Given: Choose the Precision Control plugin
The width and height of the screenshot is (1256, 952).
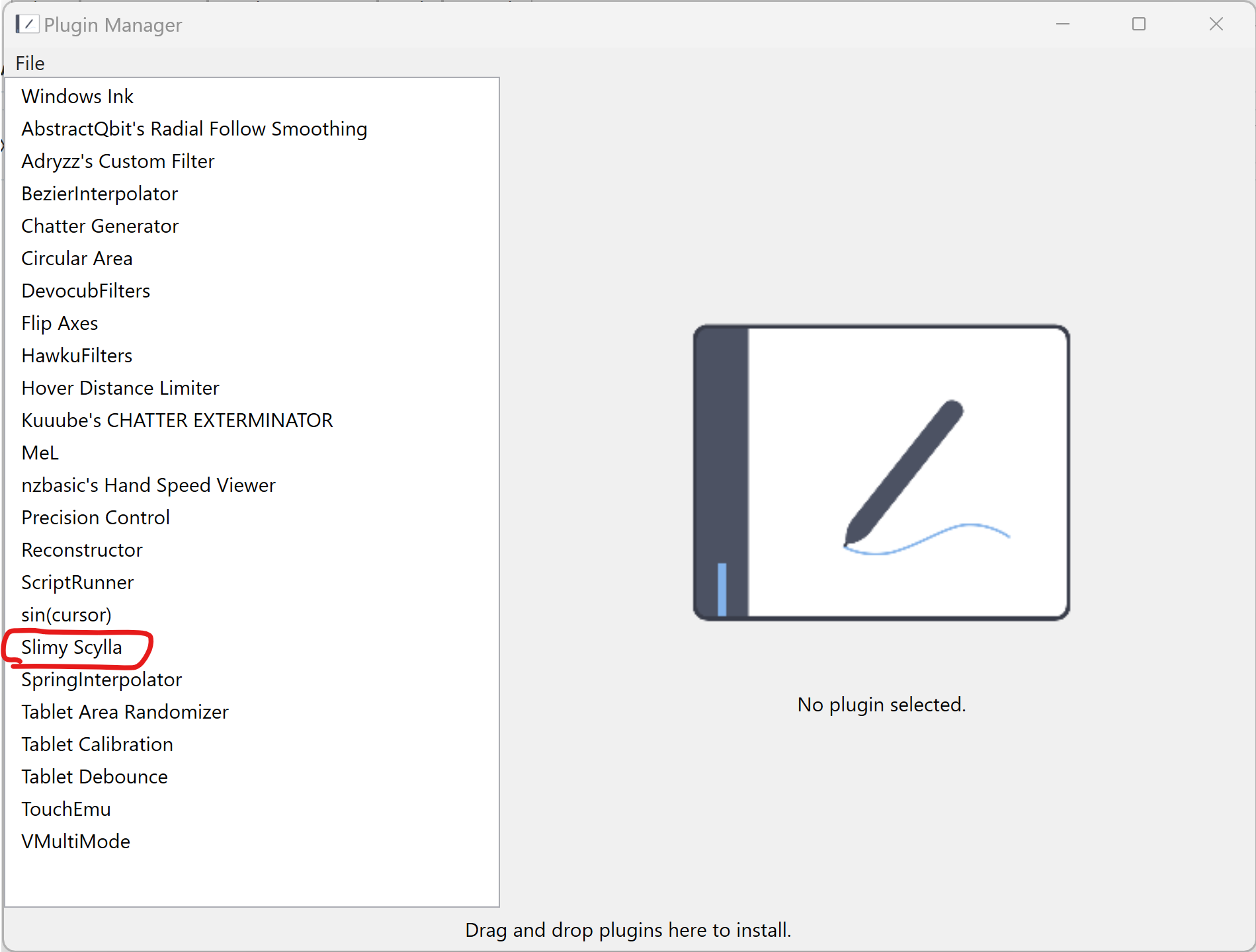Looking at the screenshot, I should coord(95,518).
